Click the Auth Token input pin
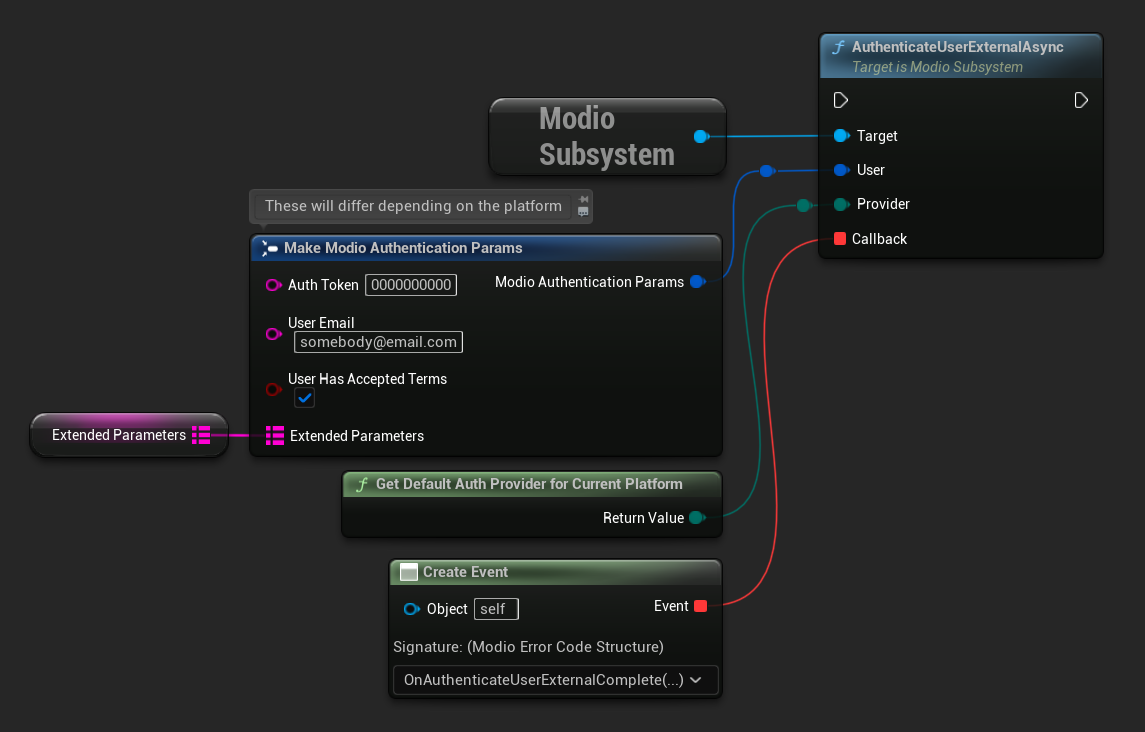 tap(273, 285)
